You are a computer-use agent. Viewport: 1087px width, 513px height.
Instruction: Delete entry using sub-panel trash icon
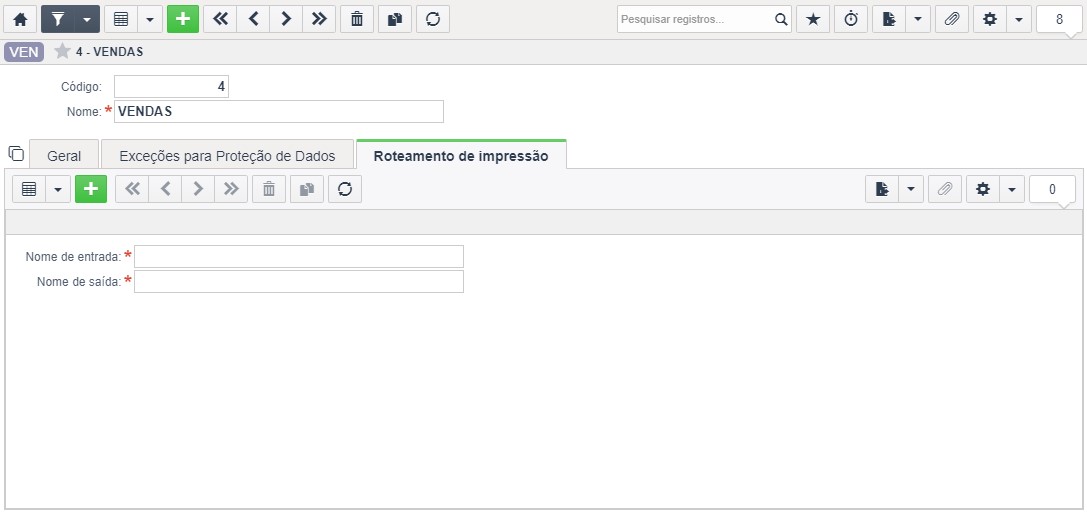269,189
